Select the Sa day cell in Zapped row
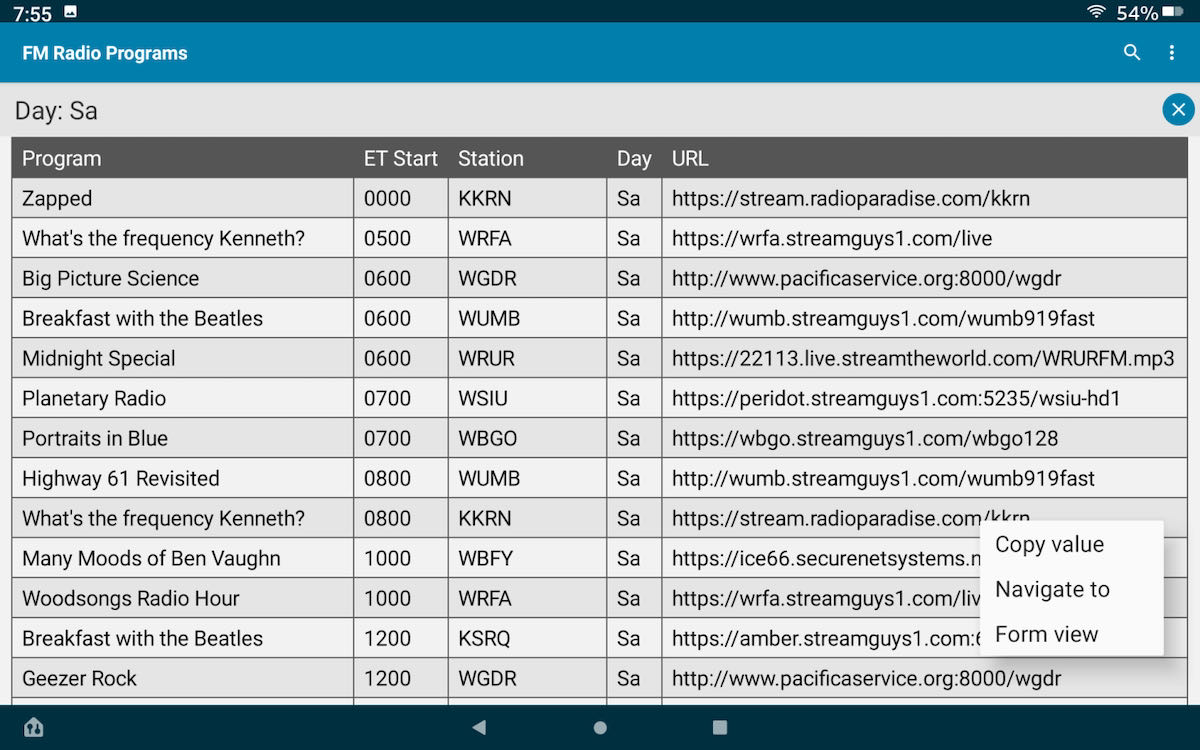1200x750 pixels. 634,198
